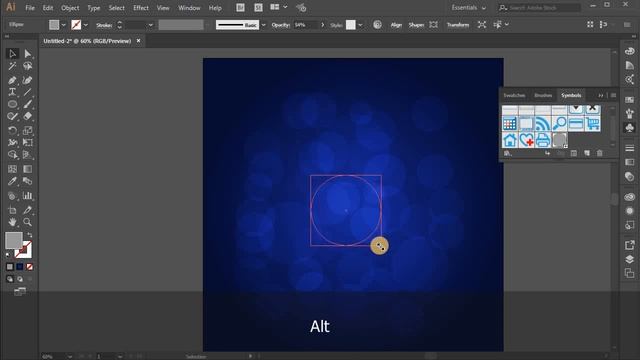Change the screen mode button
Viewport: 640px width, 360px height.
[x=20, y=291]
